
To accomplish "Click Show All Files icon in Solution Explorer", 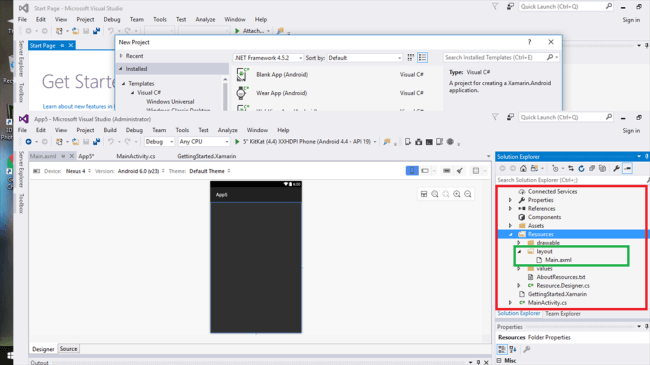I will [602, 168].
